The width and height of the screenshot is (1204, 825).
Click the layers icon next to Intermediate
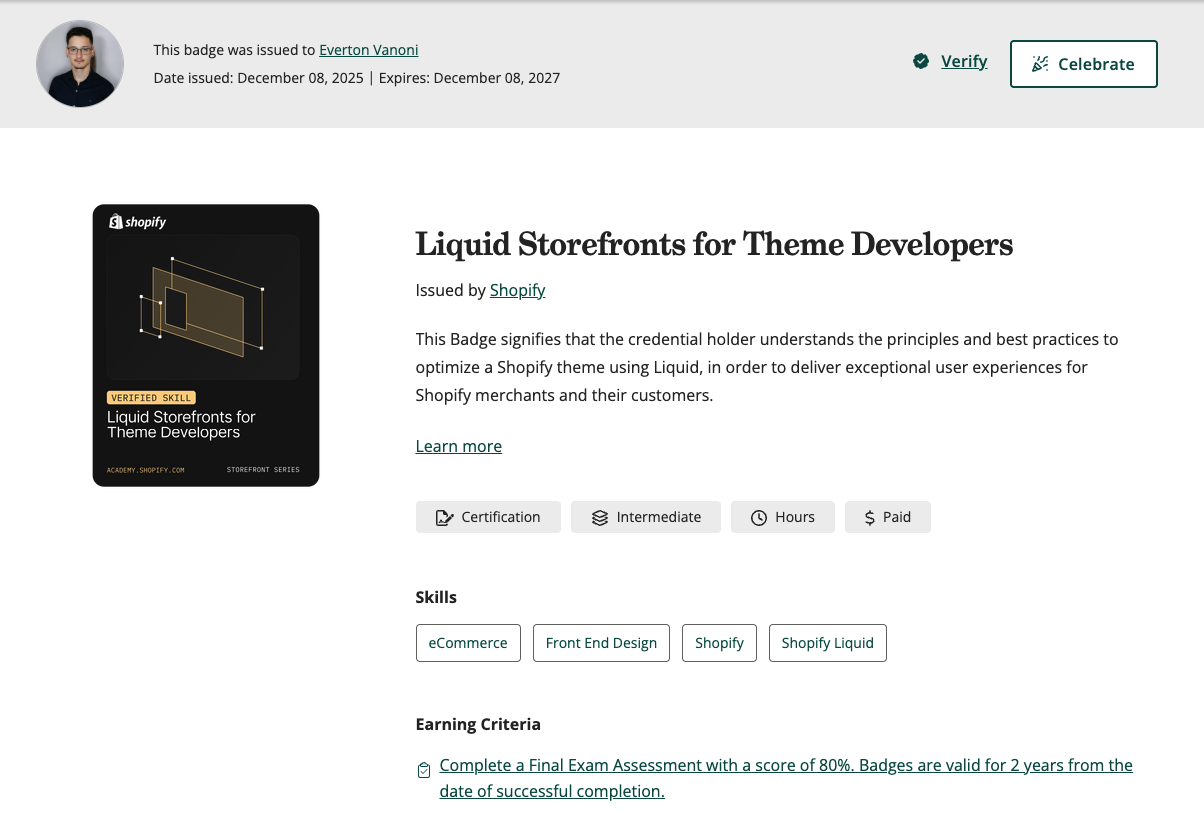click(x=599, y=517)
